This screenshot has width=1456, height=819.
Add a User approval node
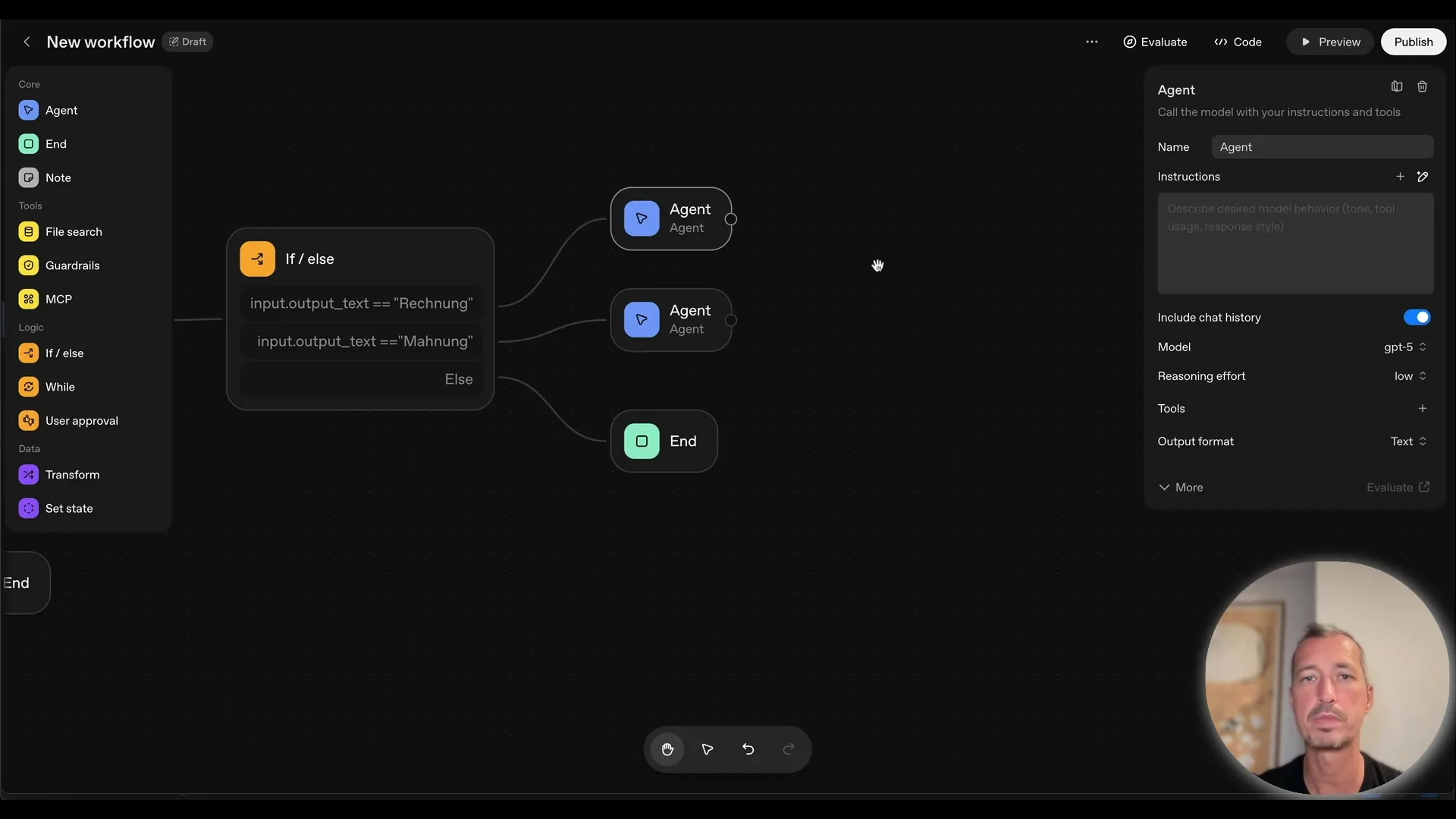pyautogui.click(x=82, y=420)
